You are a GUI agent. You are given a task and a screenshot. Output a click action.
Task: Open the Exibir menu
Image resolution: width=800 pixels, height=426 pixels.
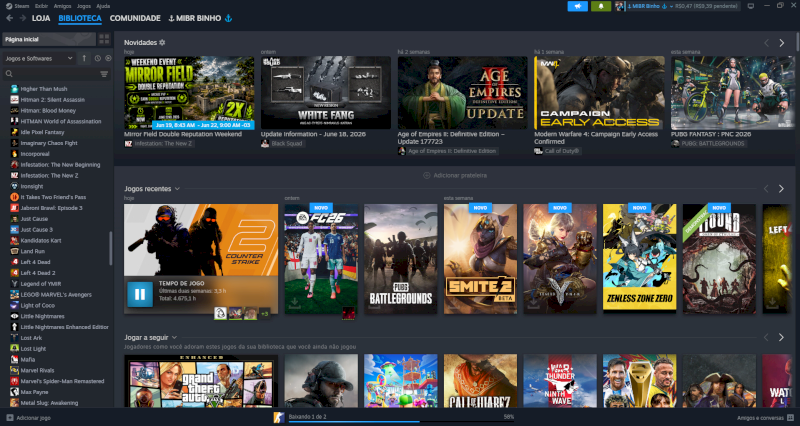point(41,6)
